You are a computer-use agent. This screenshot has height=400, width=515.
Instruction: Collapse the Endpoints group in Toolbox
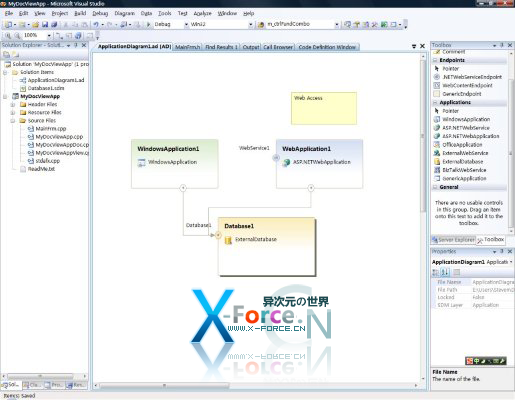tap(435, 60)
